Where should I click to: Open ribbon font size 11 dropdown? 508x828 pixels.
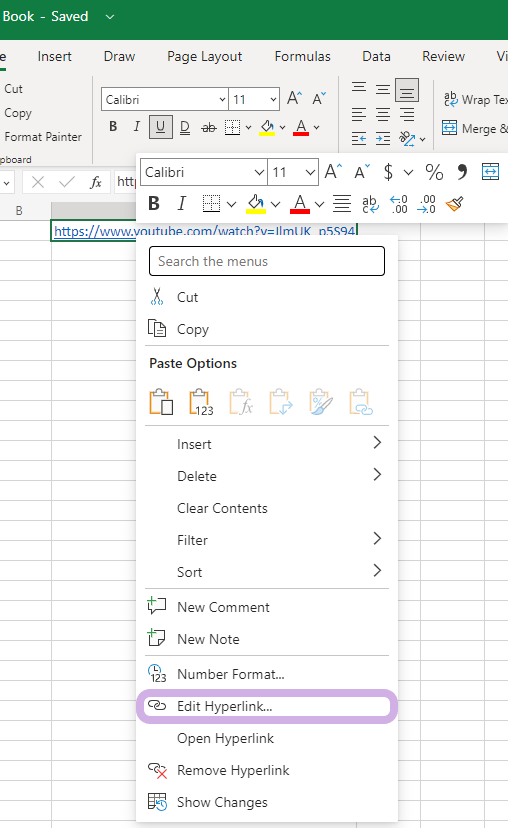pos(273,99)
